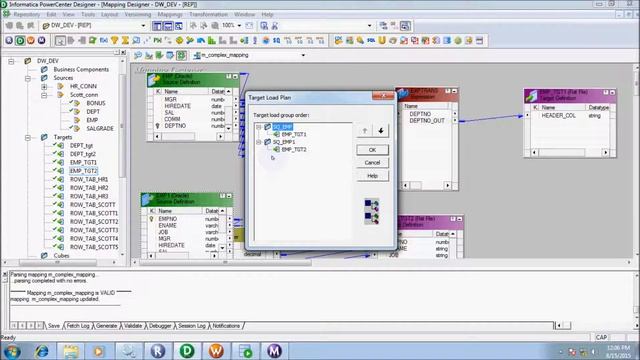Screen dimensions: 640x360
Task: Select SQ_EMP1 group in Target Load Plan
Action: tap(284, 142)
